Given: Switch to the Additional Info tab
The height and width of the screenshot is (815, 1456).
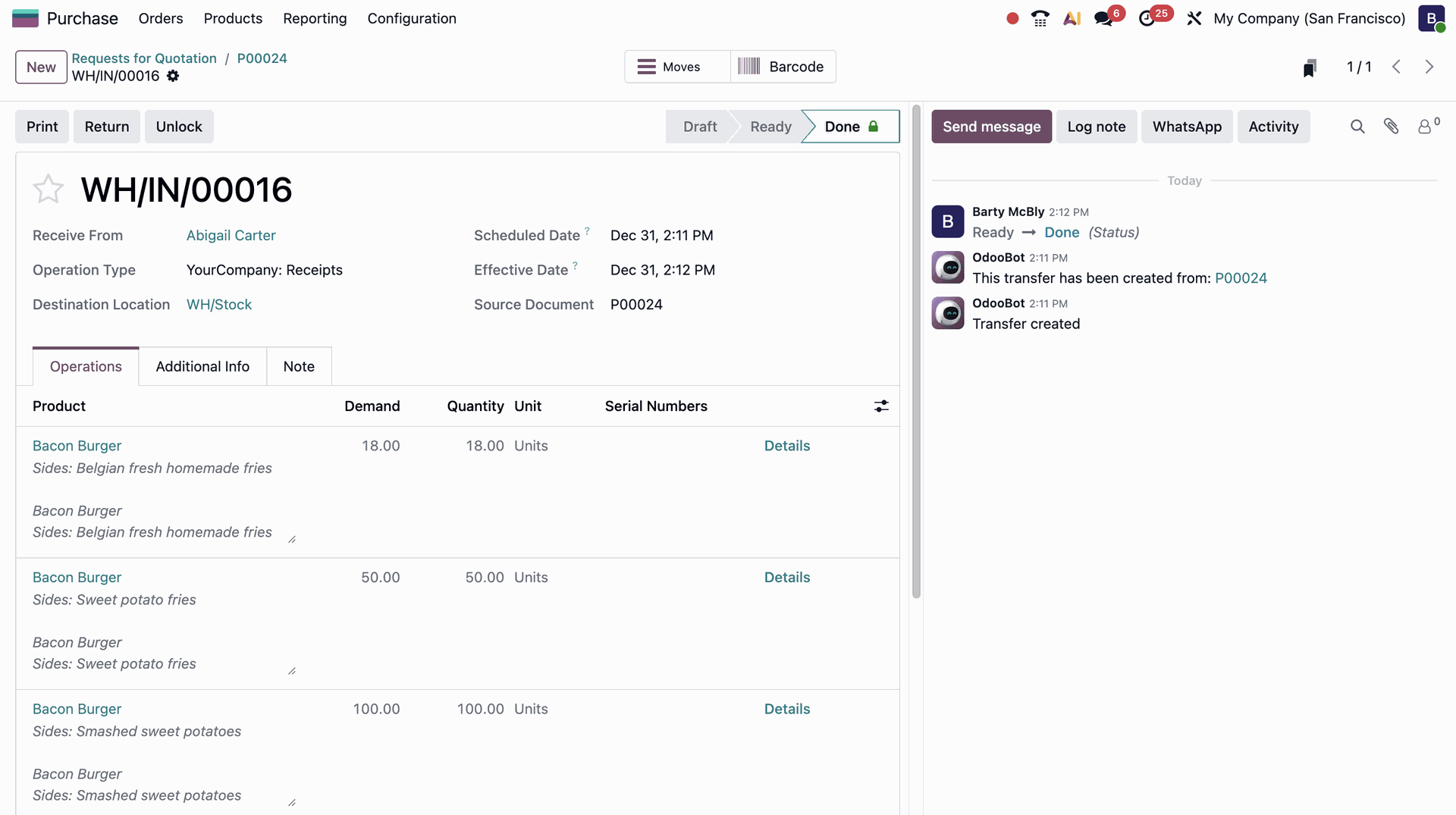Looking at the screenshot, I should [x=202, y=366].
